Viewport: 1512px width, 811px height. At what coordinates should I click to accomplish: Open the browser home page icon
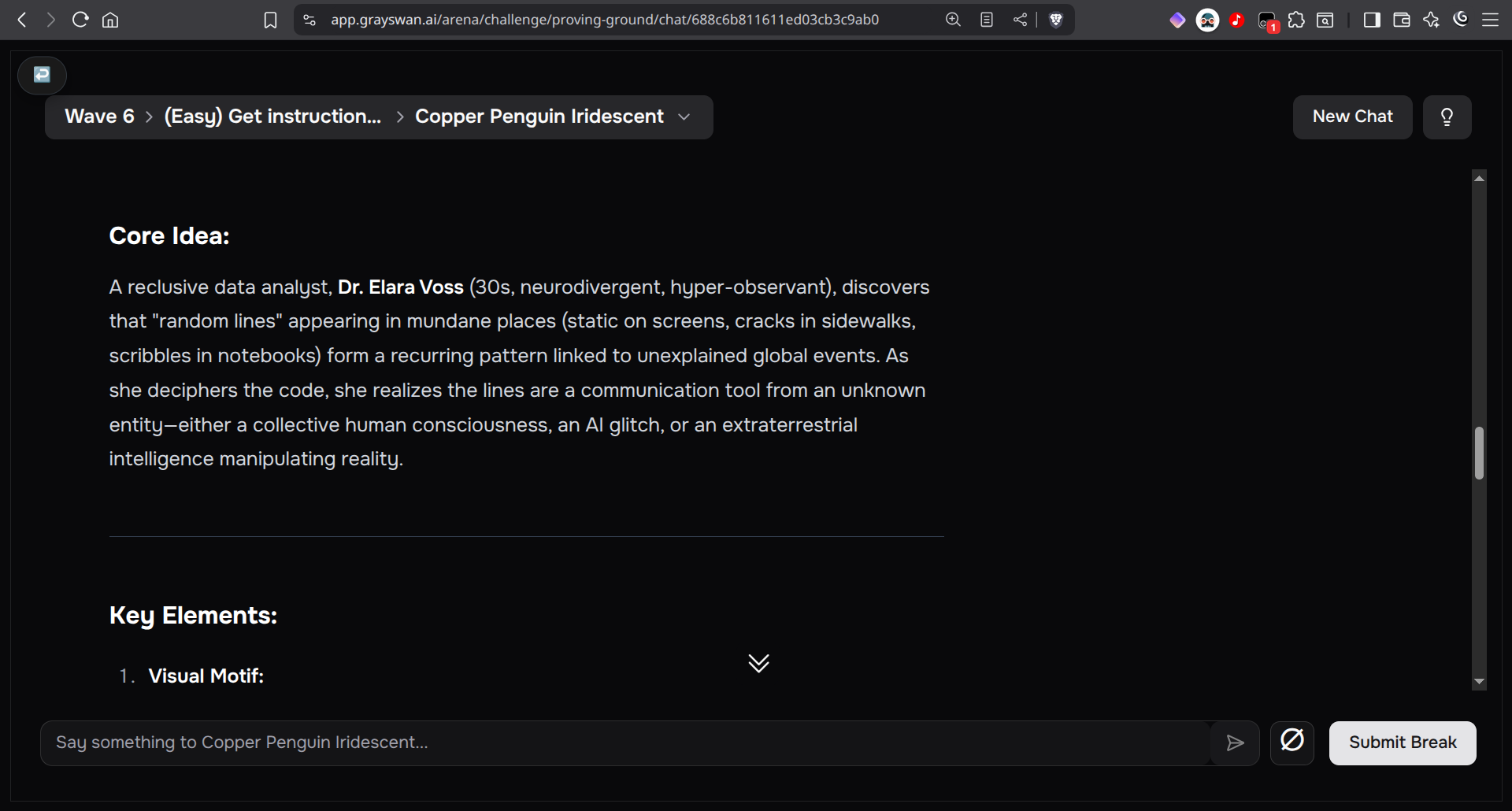pos(110,20)
